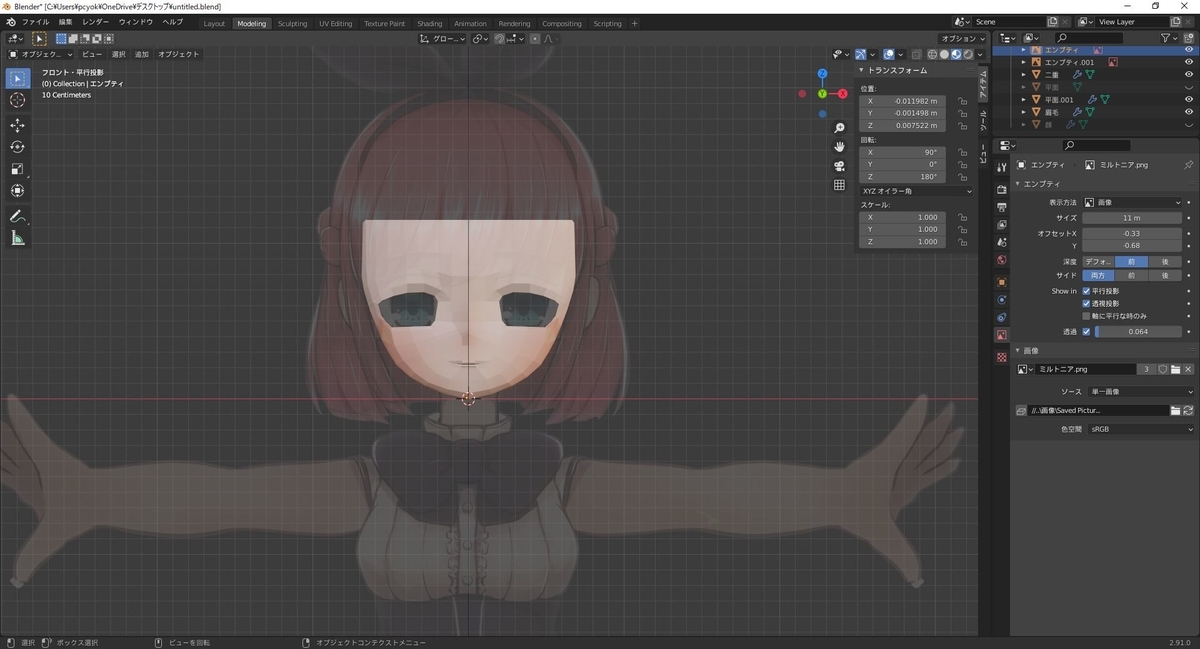Set 深度 to 後

point(1165,261)
